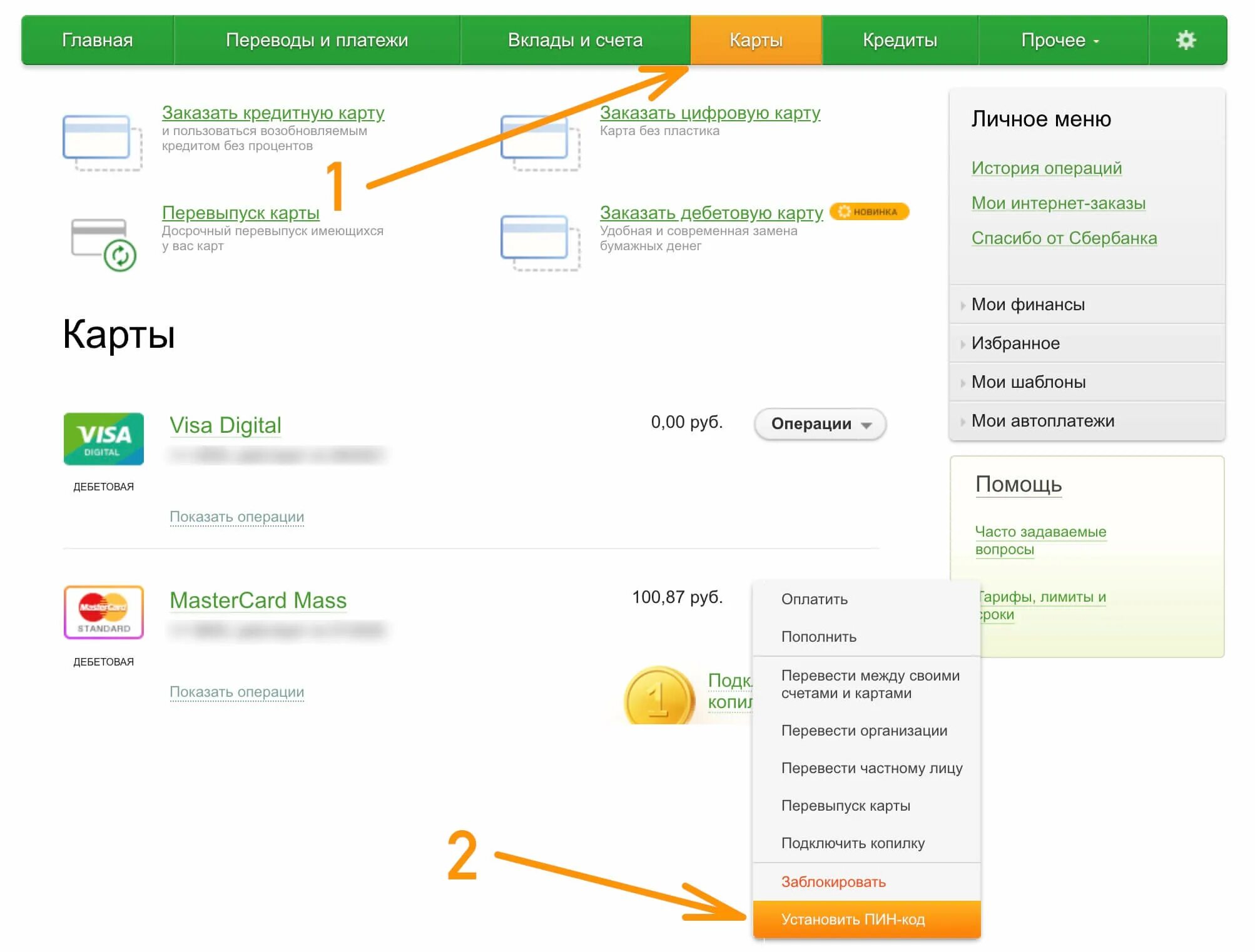Expand Мои автоплатежи section

tap(1042, 421)
